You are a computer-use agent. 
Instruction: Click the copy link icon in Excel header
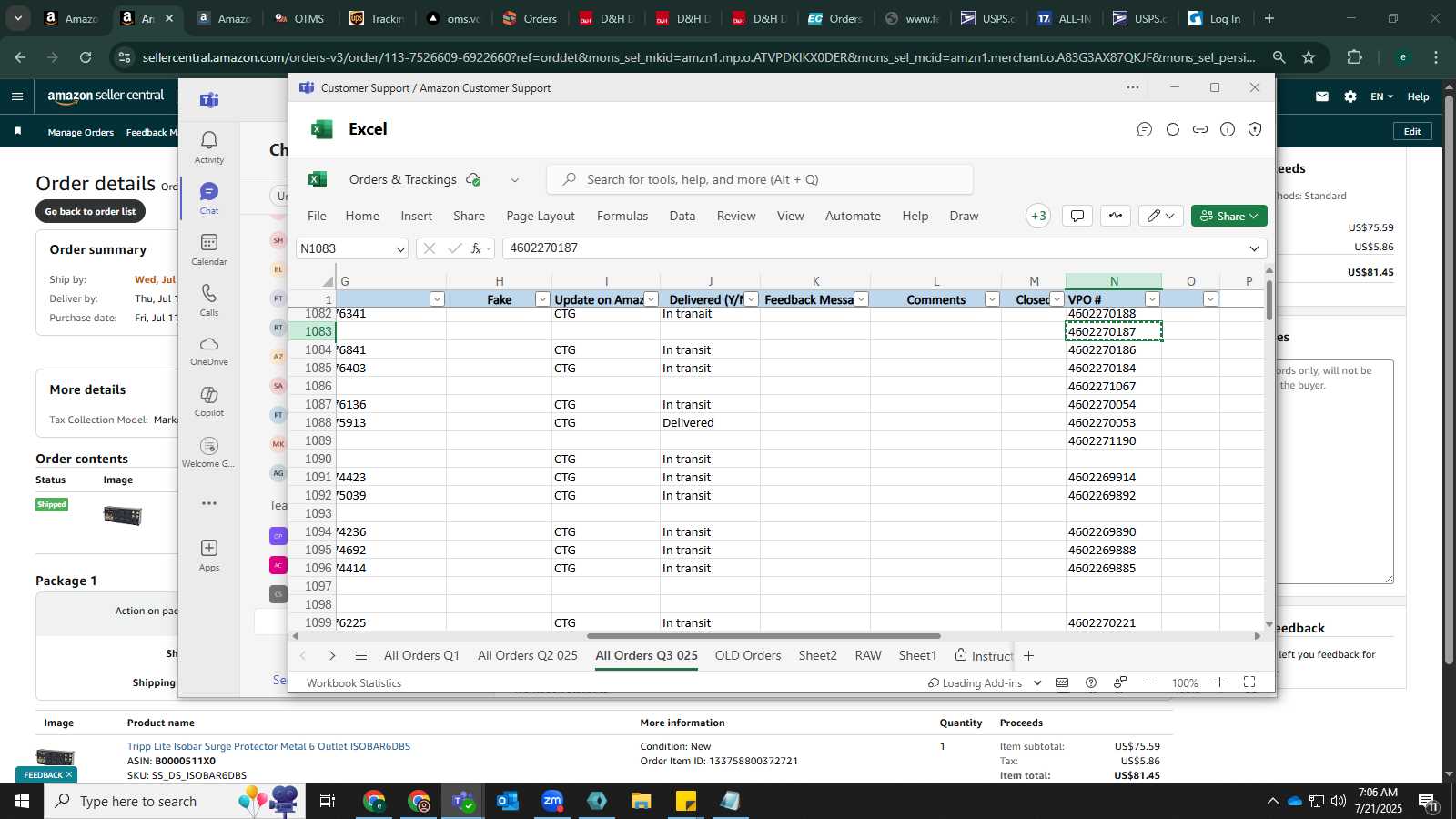click(x=1199, y=129)
